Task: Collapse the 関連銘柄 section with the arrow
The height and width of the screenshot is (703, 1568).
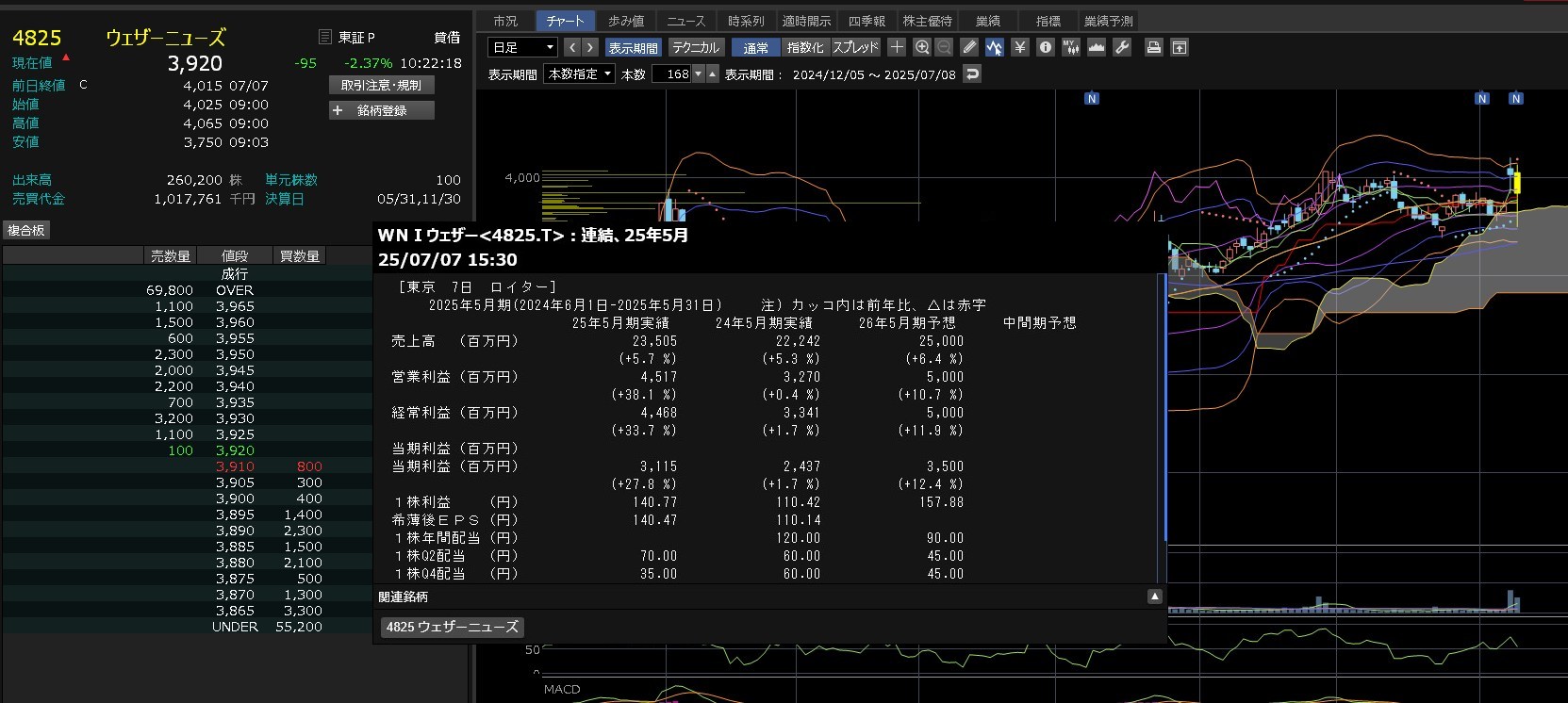Action: [x=1154, y=597]
